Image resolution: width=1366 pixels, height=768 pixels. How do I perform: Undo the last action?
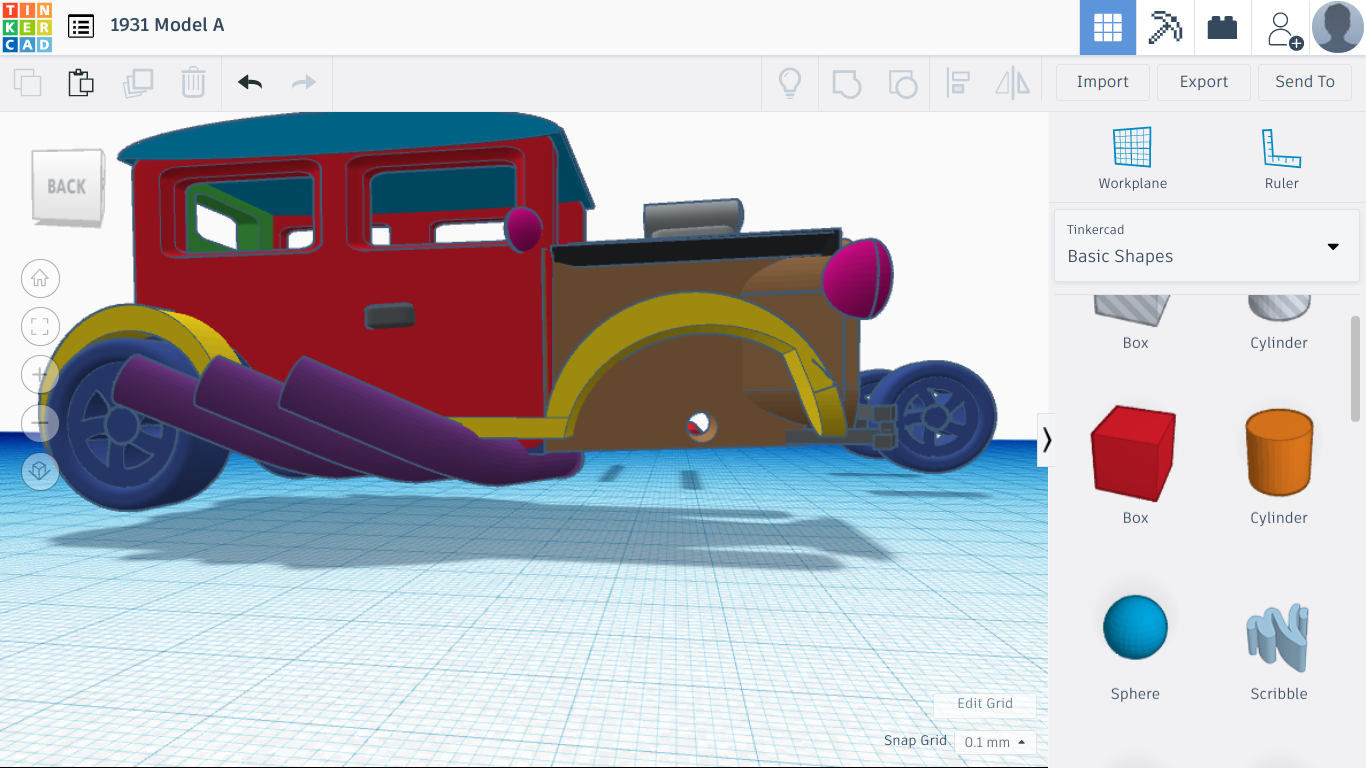[x=248, y=82]
